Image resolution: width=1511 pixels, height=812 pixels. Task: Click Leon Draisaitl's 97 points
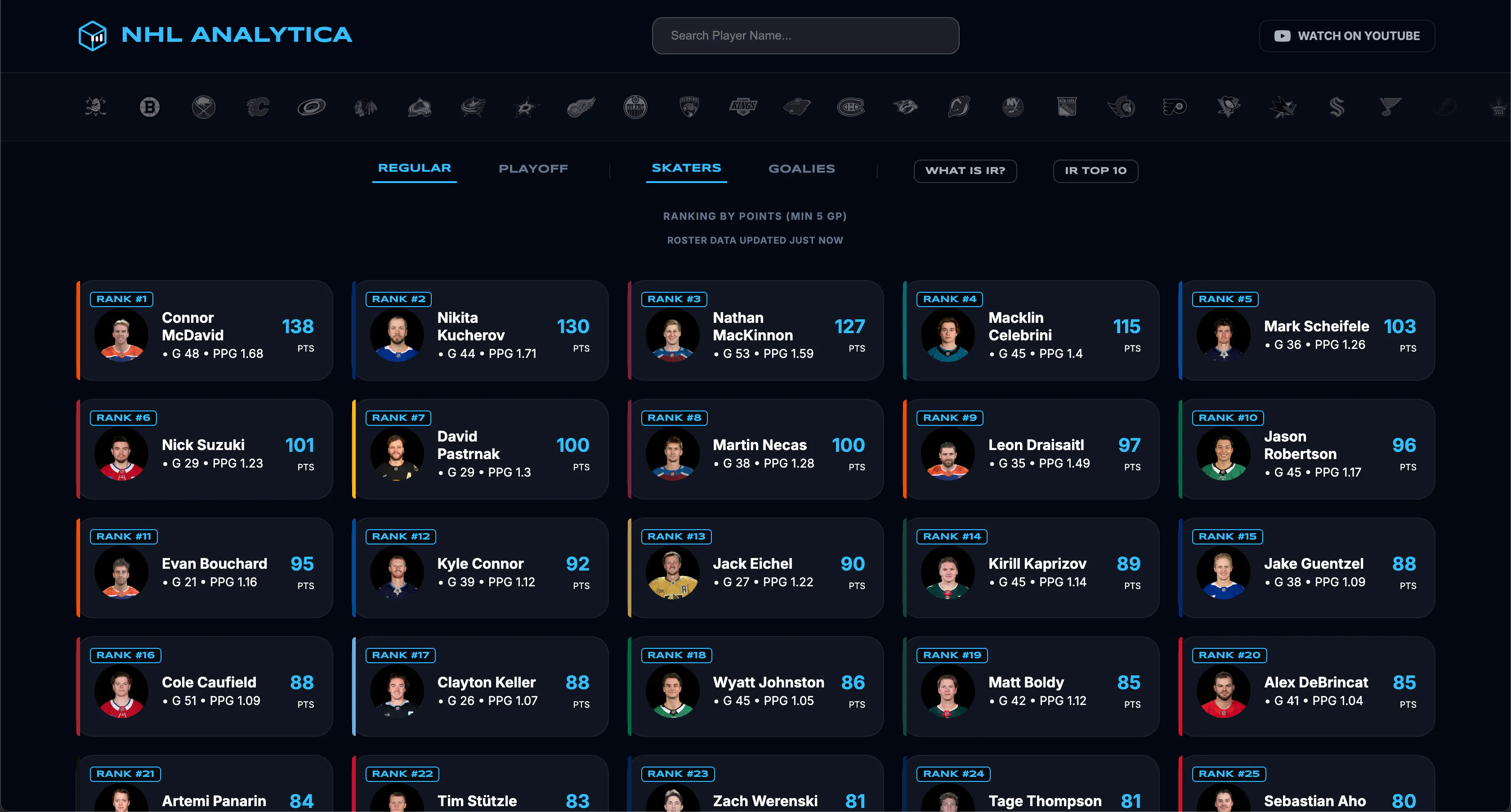(1129, 445)
